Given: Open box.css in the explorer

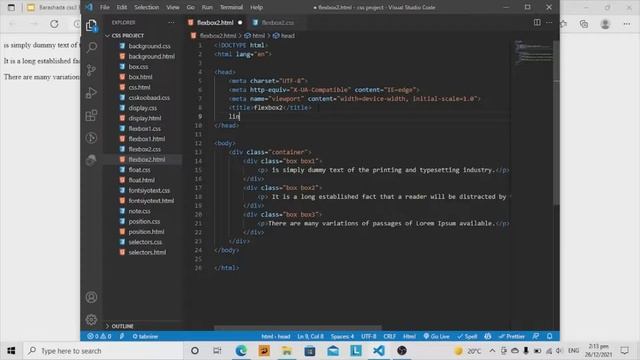Looking at the screenshot, I should click(x=138, y=67).
